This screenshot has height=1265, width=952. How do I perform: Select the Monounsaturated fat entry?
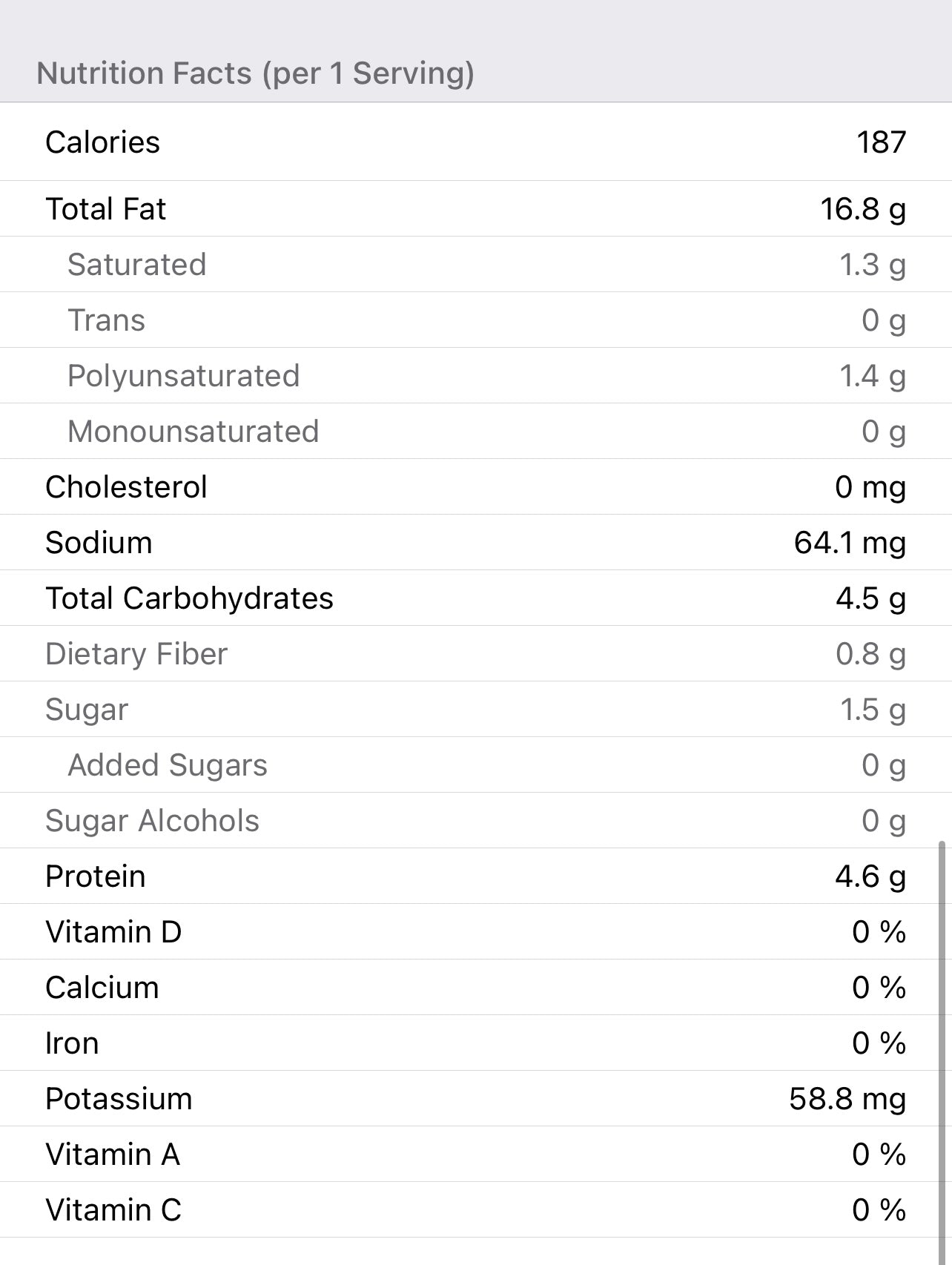475,431
